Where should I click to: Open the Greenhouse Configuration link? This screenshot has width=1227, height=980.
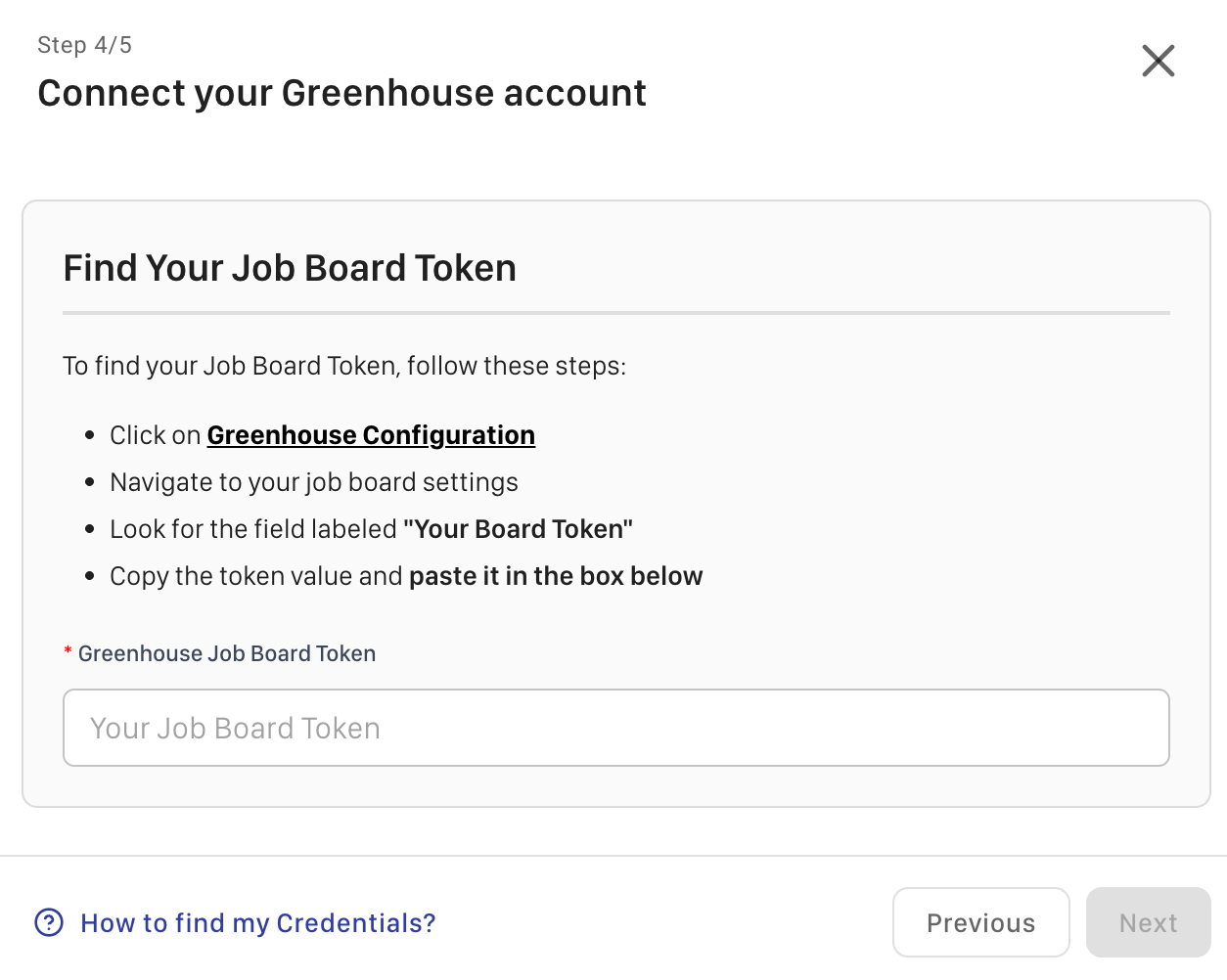[x=371, y=435]
